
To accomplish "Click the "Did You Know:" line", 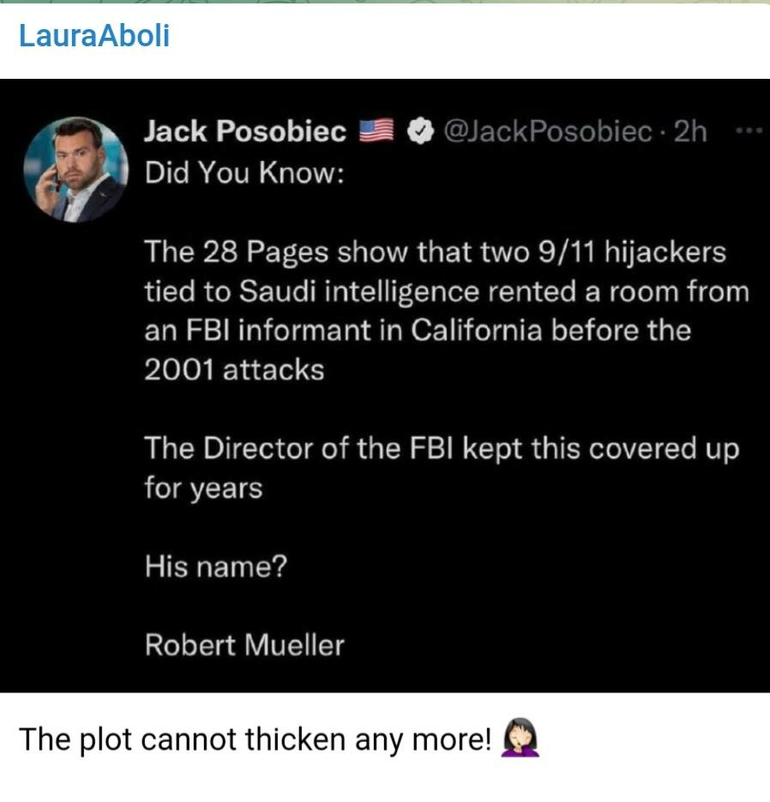I will (x=244, y=172).
